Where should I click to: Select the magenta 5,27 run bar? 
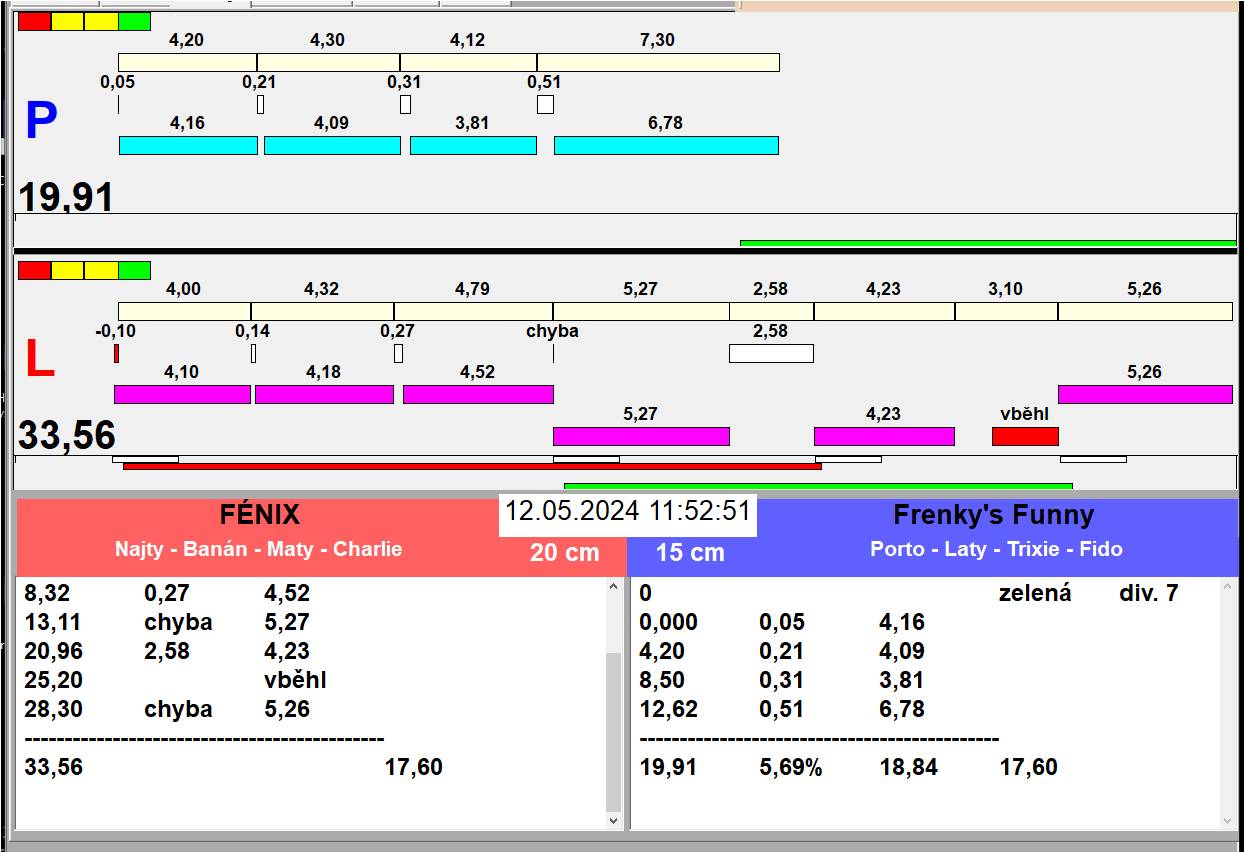pos(641,436)
